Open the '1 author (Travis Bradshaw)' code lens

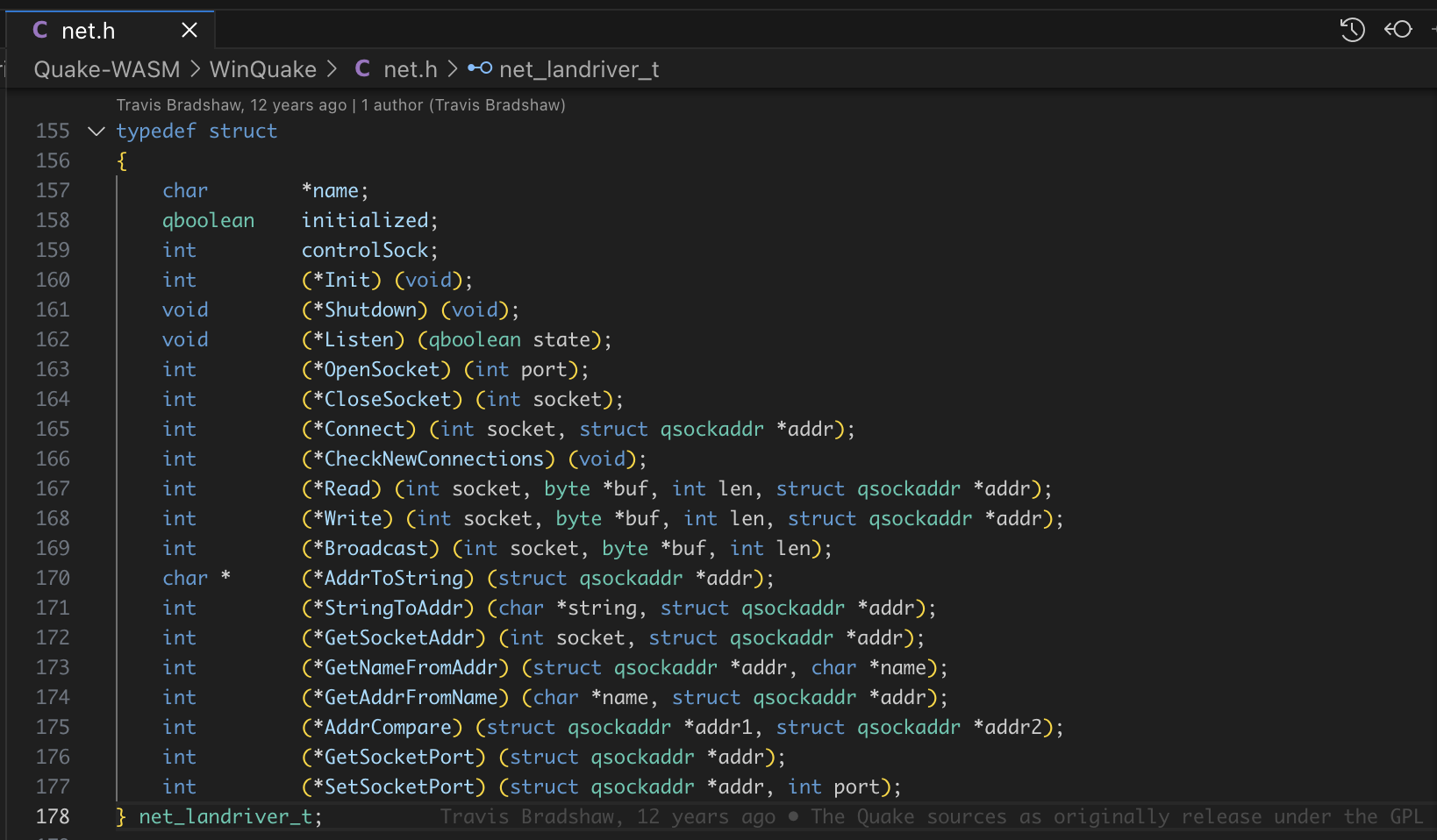[x=463, y=105]
